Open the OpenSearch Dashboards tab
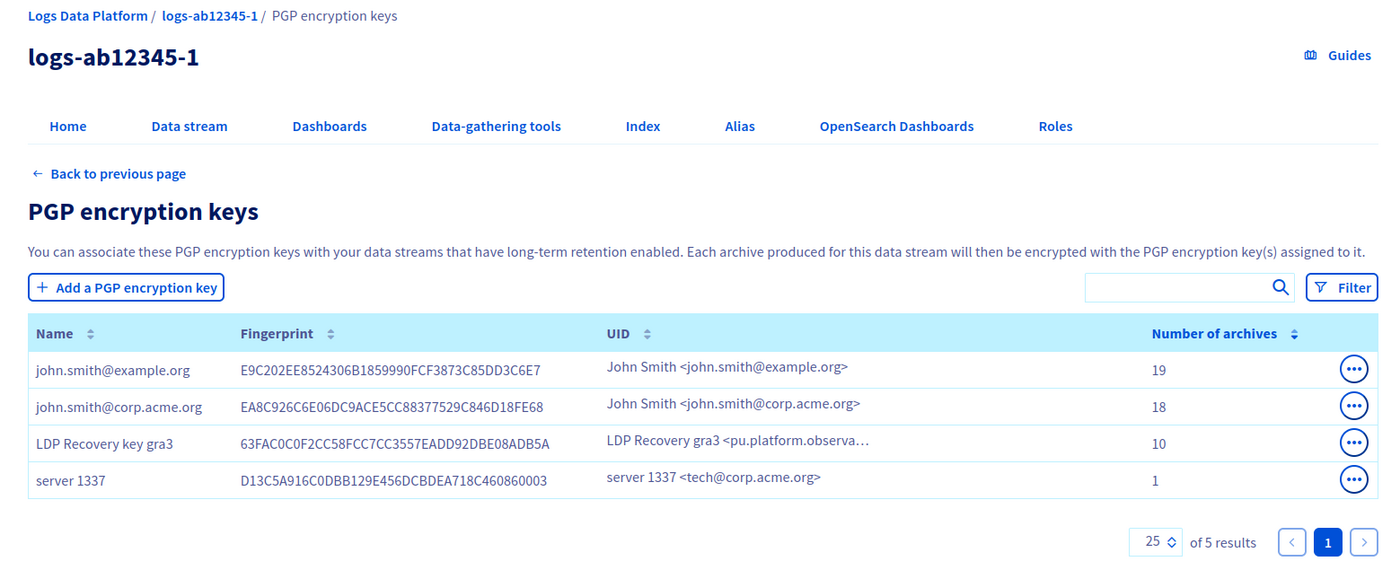1400x570 pixels. coord(896,126)
